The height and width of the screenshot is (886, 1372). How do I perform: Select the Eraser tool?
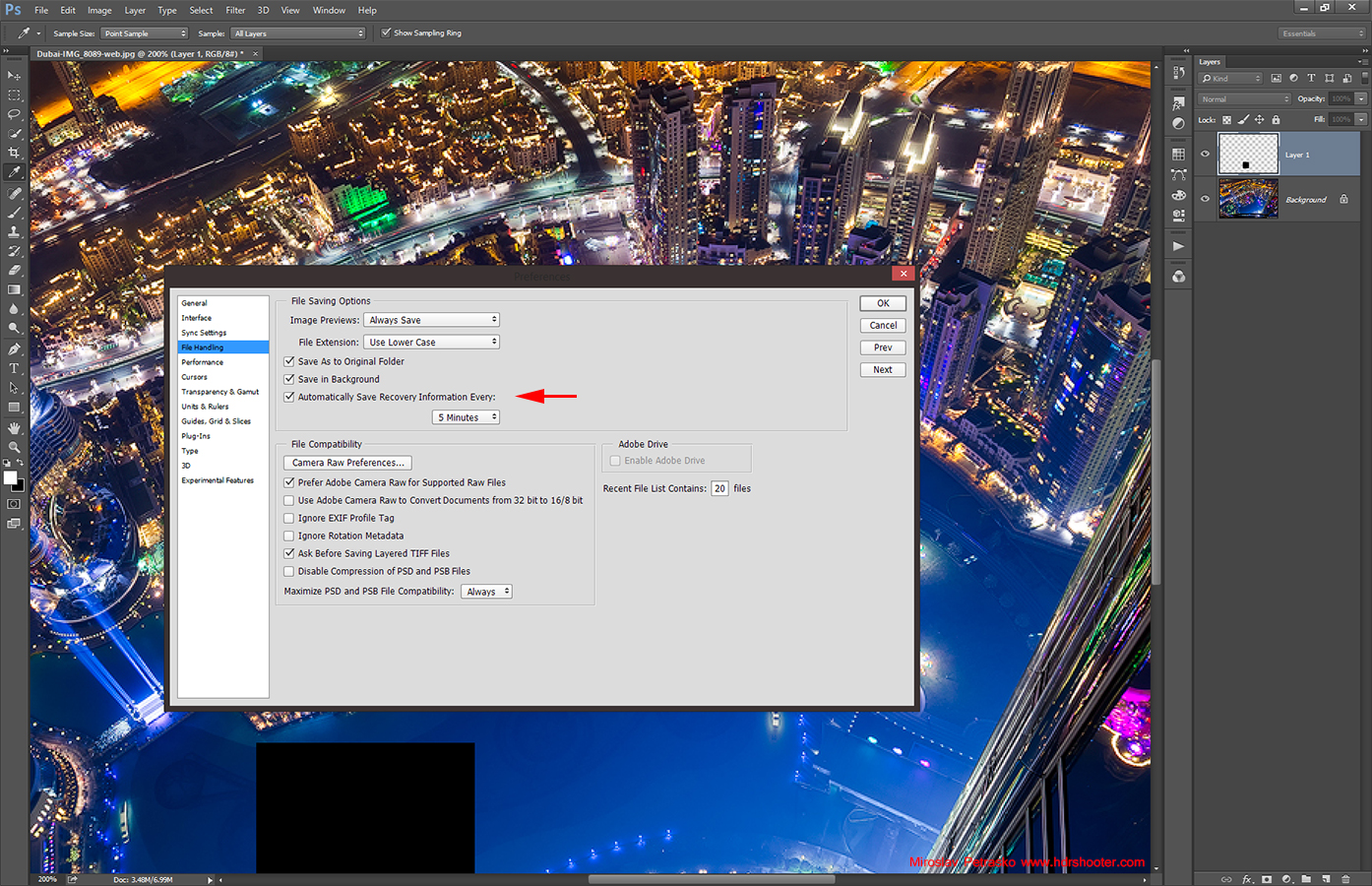pos(14,271)
